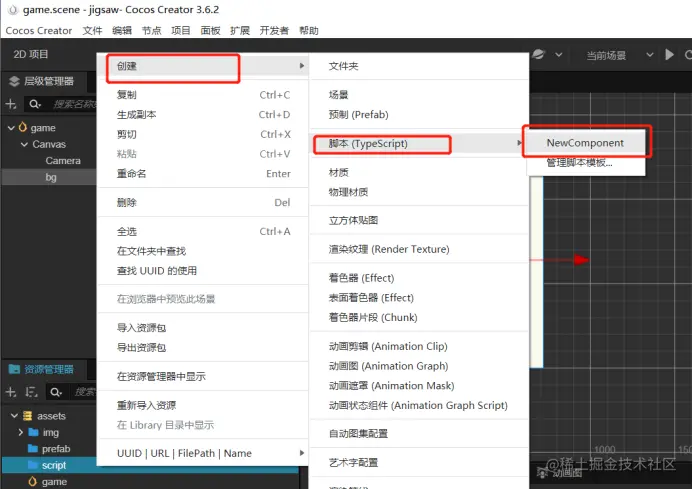693x489 pixels.
Task: Choose Duplicate (生成副本) Ctrl+D
Action: [x=203, y=115]
